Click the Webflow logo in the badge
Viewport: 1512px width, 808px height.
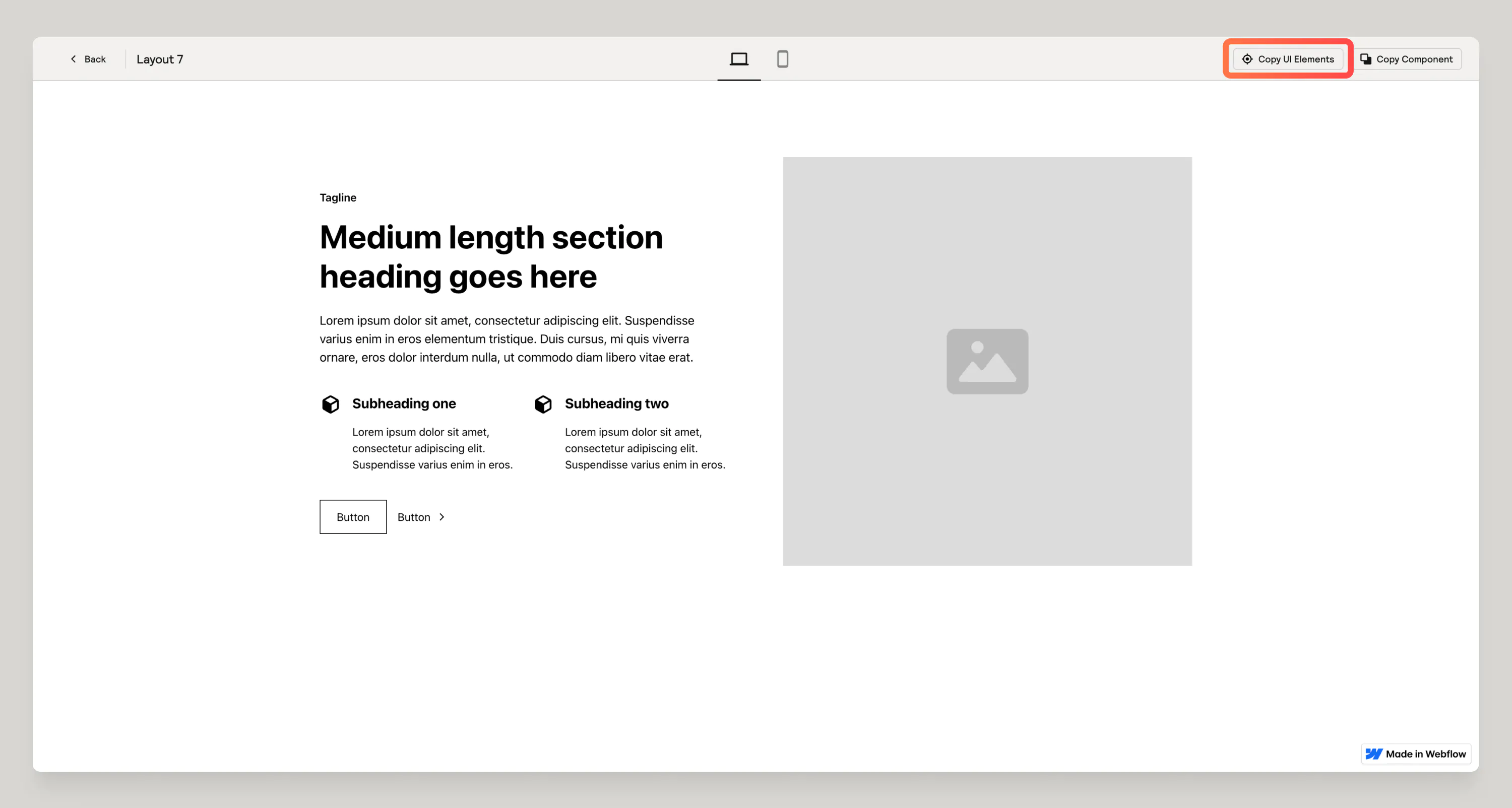[1373, 754]
